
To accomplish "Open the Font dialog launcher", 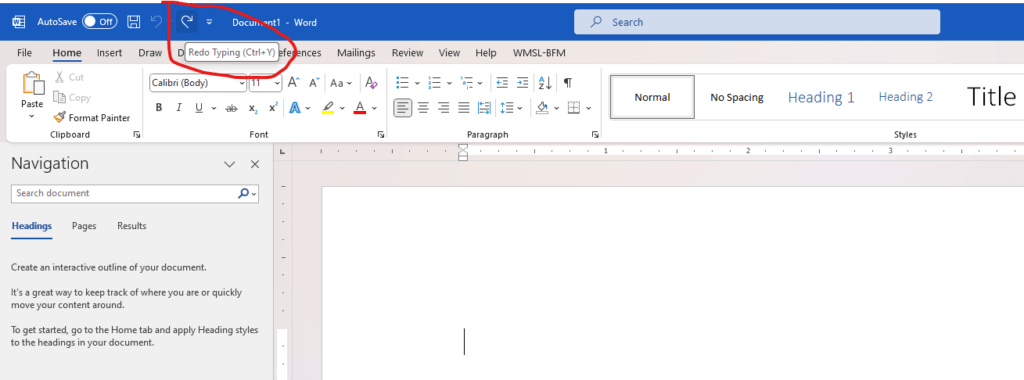I will tap(381, 135).
